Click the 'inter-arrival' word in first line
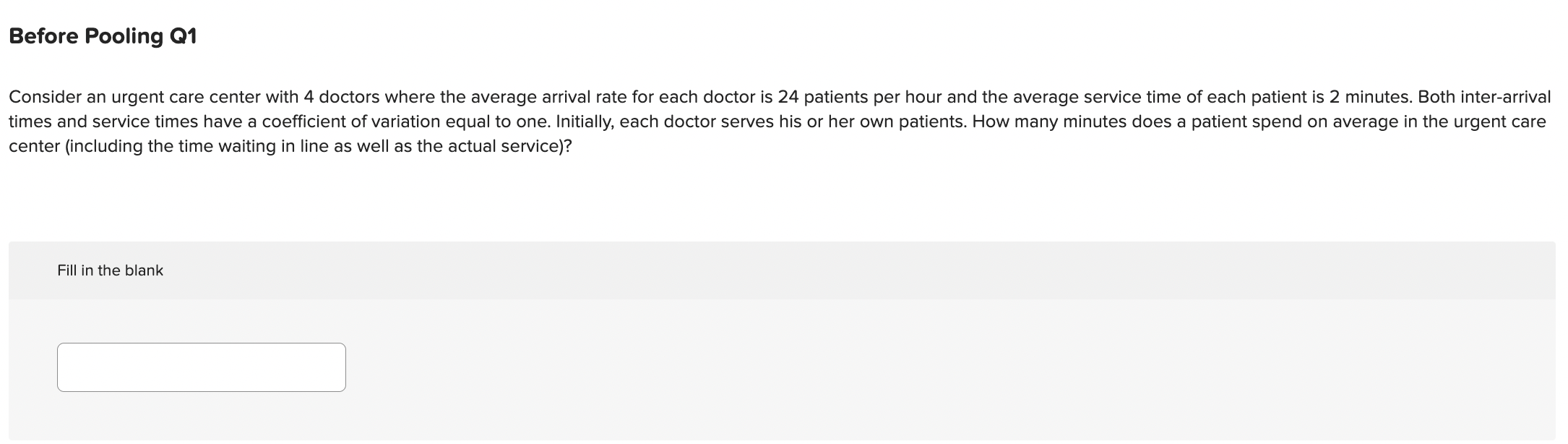Screen dimensions: 1568x444 point(1506,97)
